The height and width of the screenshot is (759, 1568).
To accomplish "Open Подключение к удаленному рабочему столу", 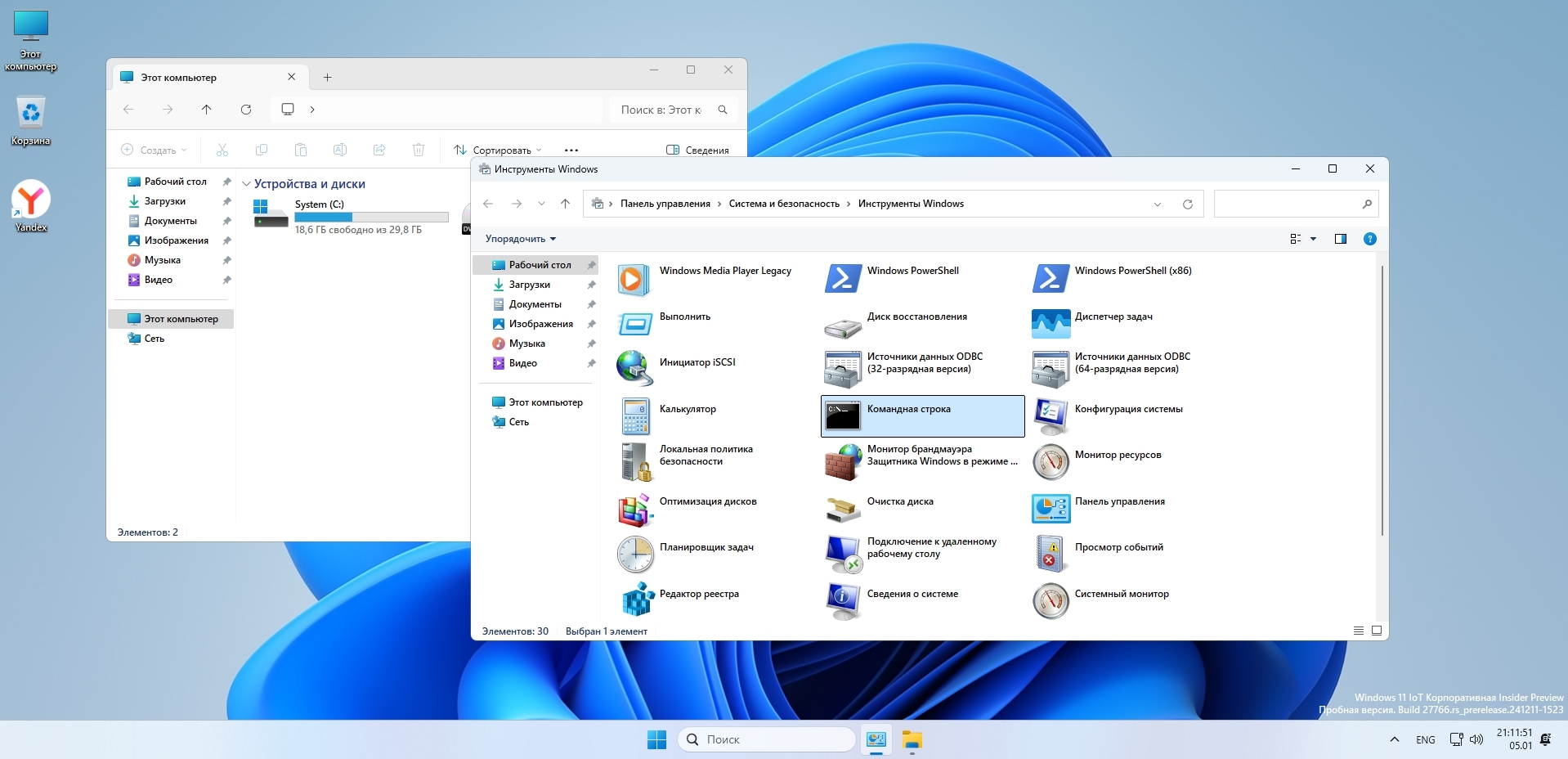I will (842, 555).
